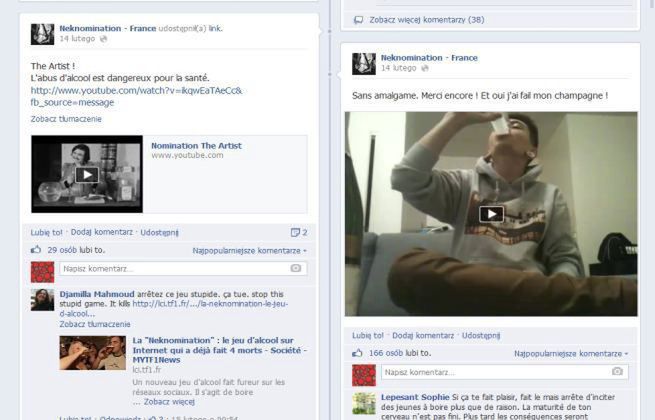This screenshot has width=655, height=420.
Task: Open Neknomination France avatar on the right post
Action: pyautogui.click(x=364, y=64)
